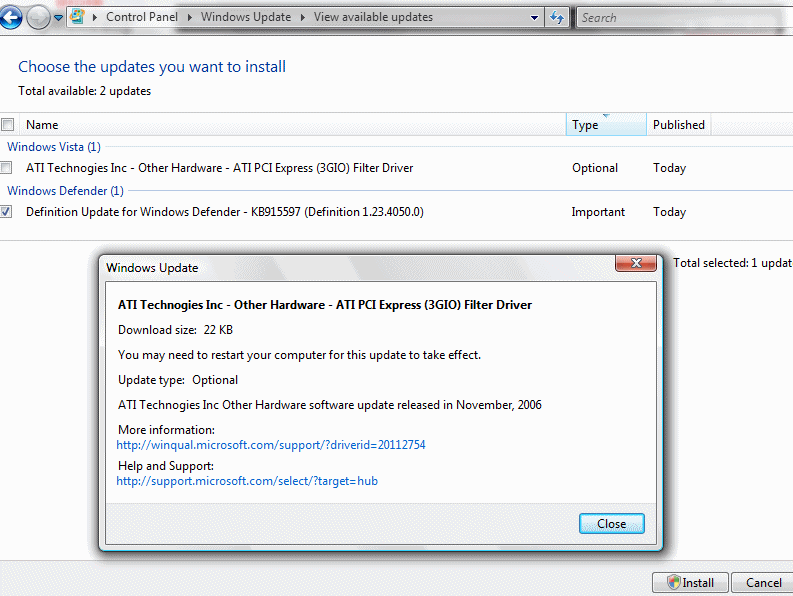The width and height of the screenshot is (793, 596).
Task: Click the Close button in the dialog
Action: pyautogui.click(x=611, y=524)
